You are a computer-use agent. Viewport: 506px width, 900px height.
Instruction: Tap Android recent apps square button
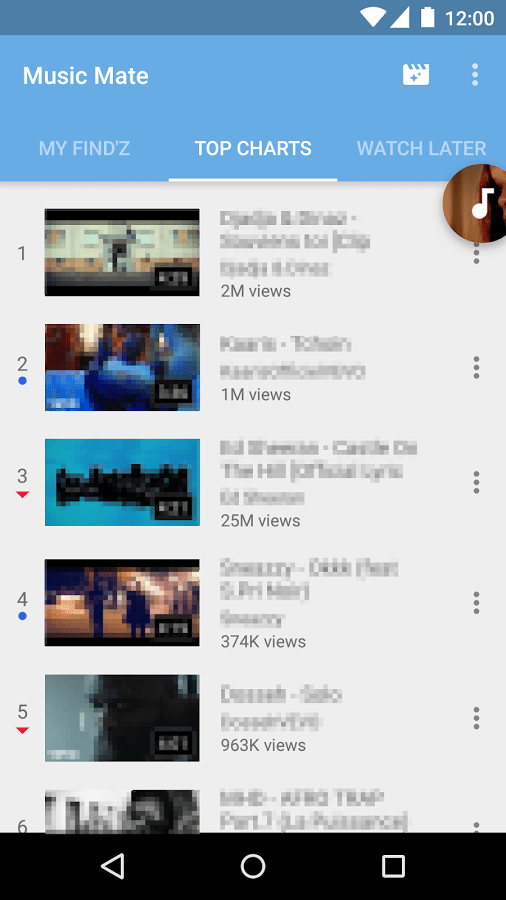point(394,866)
